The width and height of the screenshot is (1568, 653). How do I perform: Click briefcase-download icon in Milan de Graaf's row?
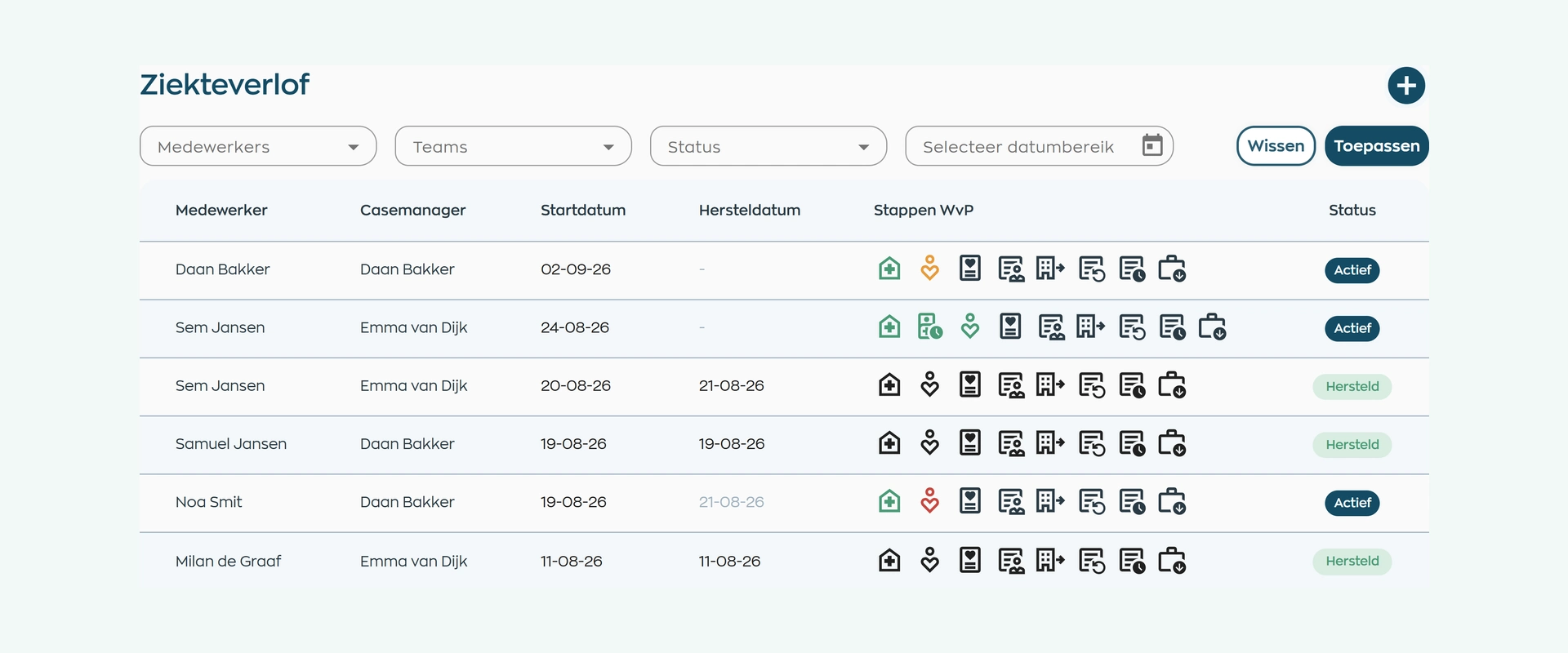[x=1172, y=561]
